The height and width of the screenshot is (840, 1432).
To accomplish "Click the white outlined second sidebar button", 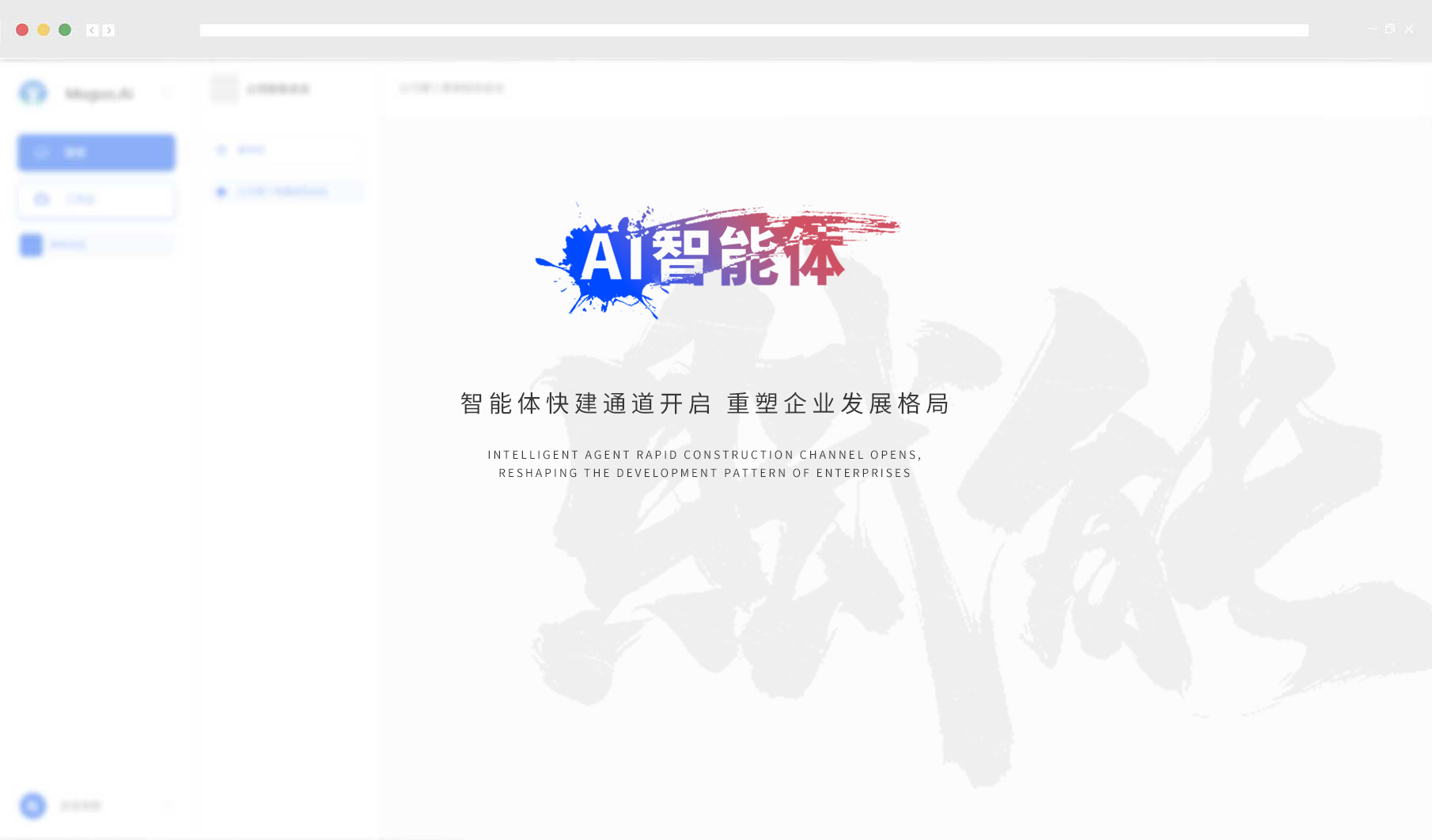I will (x=97, y=199).
